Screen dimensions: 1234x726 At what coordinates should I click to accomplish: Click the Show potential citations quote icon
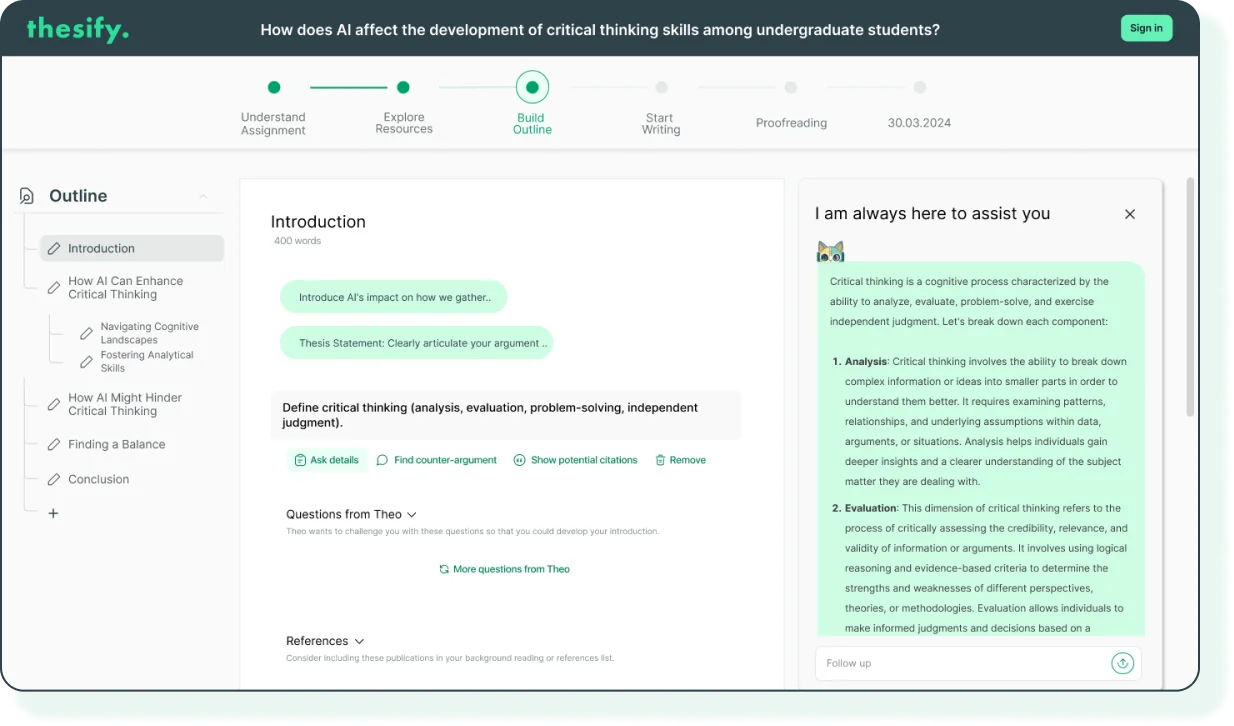coord(519,460)
